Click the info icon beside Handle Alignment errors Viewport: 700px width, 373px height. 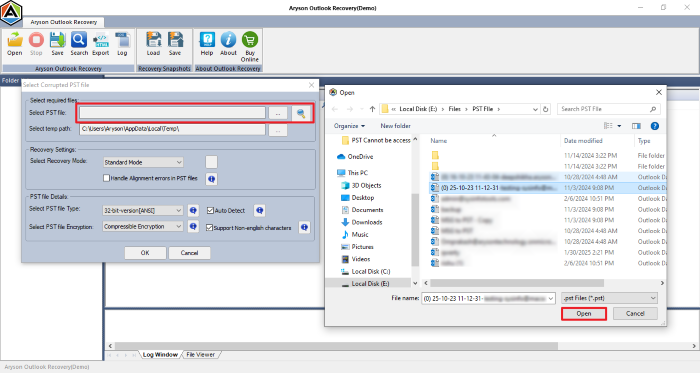pyautogui.click(x=212, y=179)
